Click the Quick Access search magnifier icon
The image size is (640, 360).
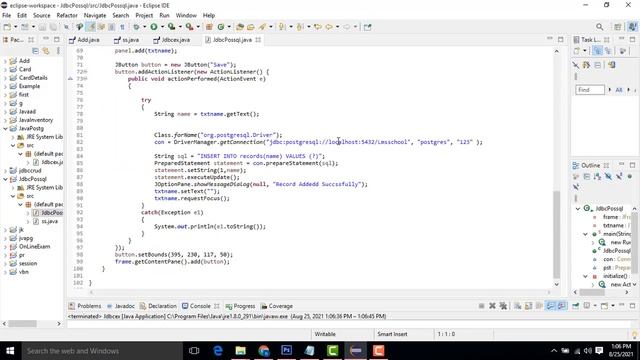pyautogui.click(x=599, y=27)
